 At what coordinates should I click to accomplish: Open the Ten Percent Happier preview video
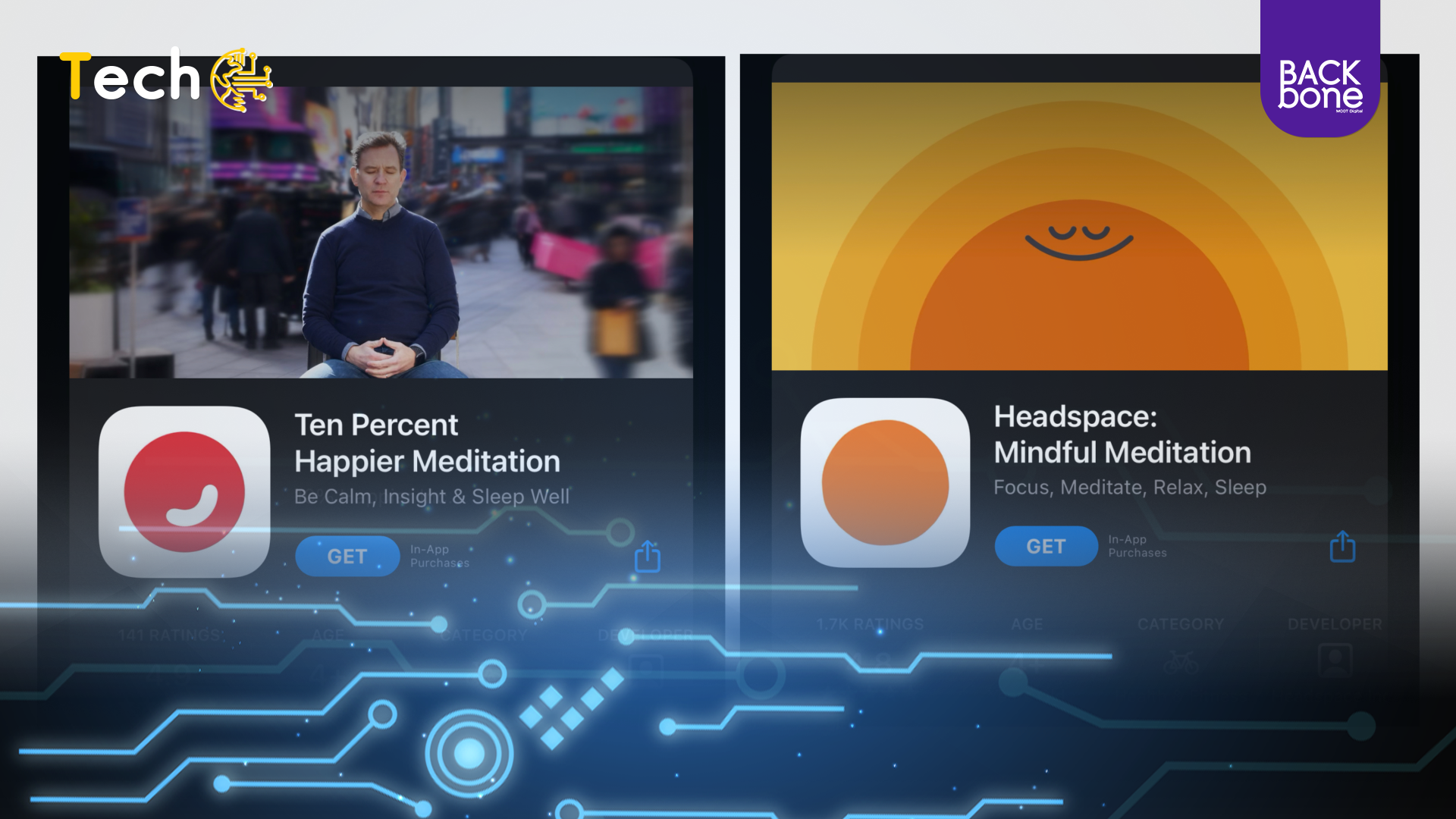point(381,232)
